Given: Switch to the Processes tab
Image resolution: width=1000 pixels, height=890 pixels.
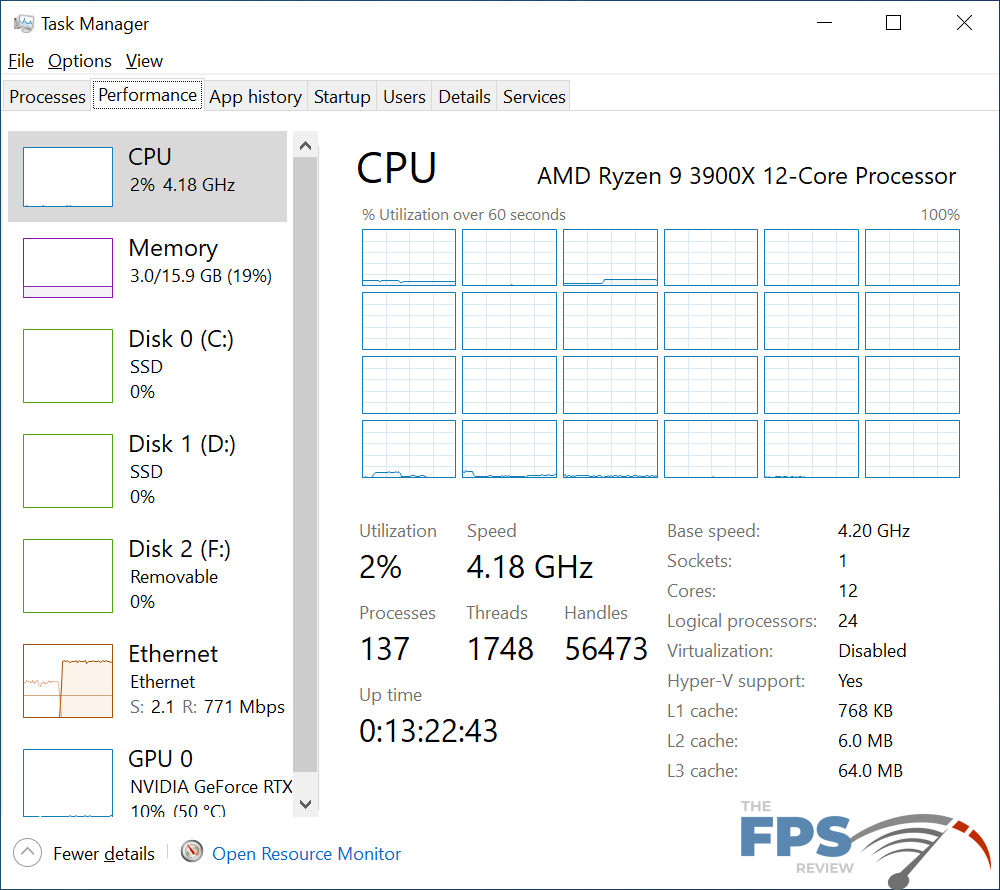Looking at the screenshot, I should [47, 96].
